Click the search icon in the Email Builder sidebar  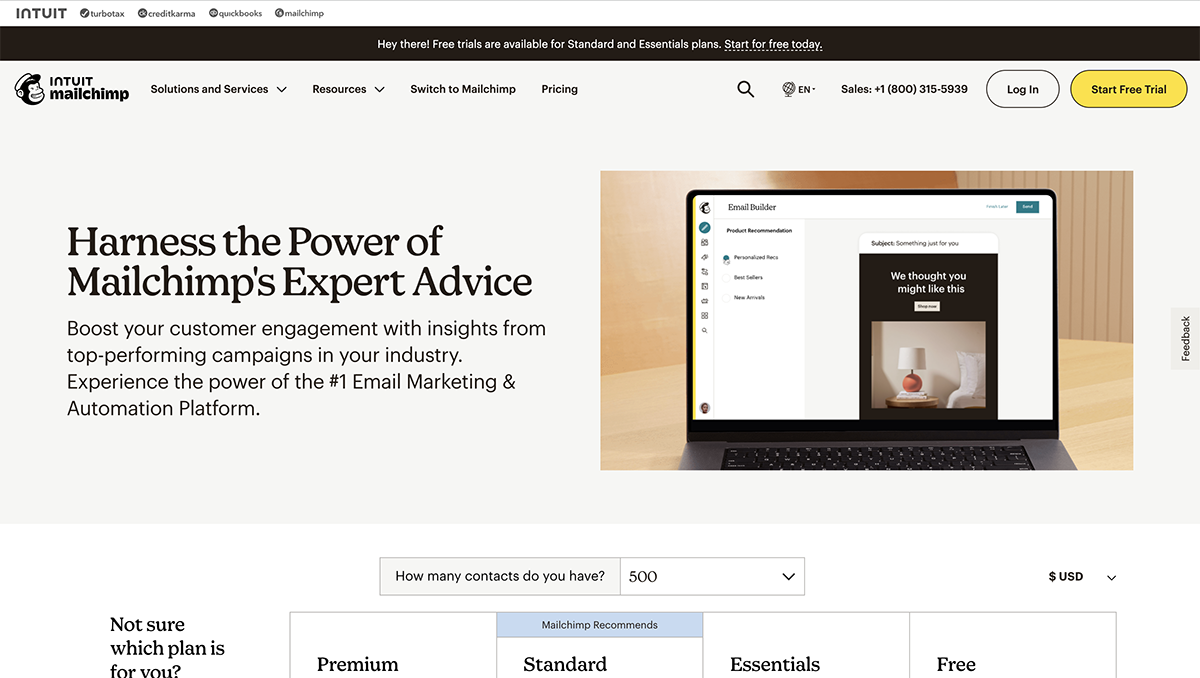click(704, 331)
